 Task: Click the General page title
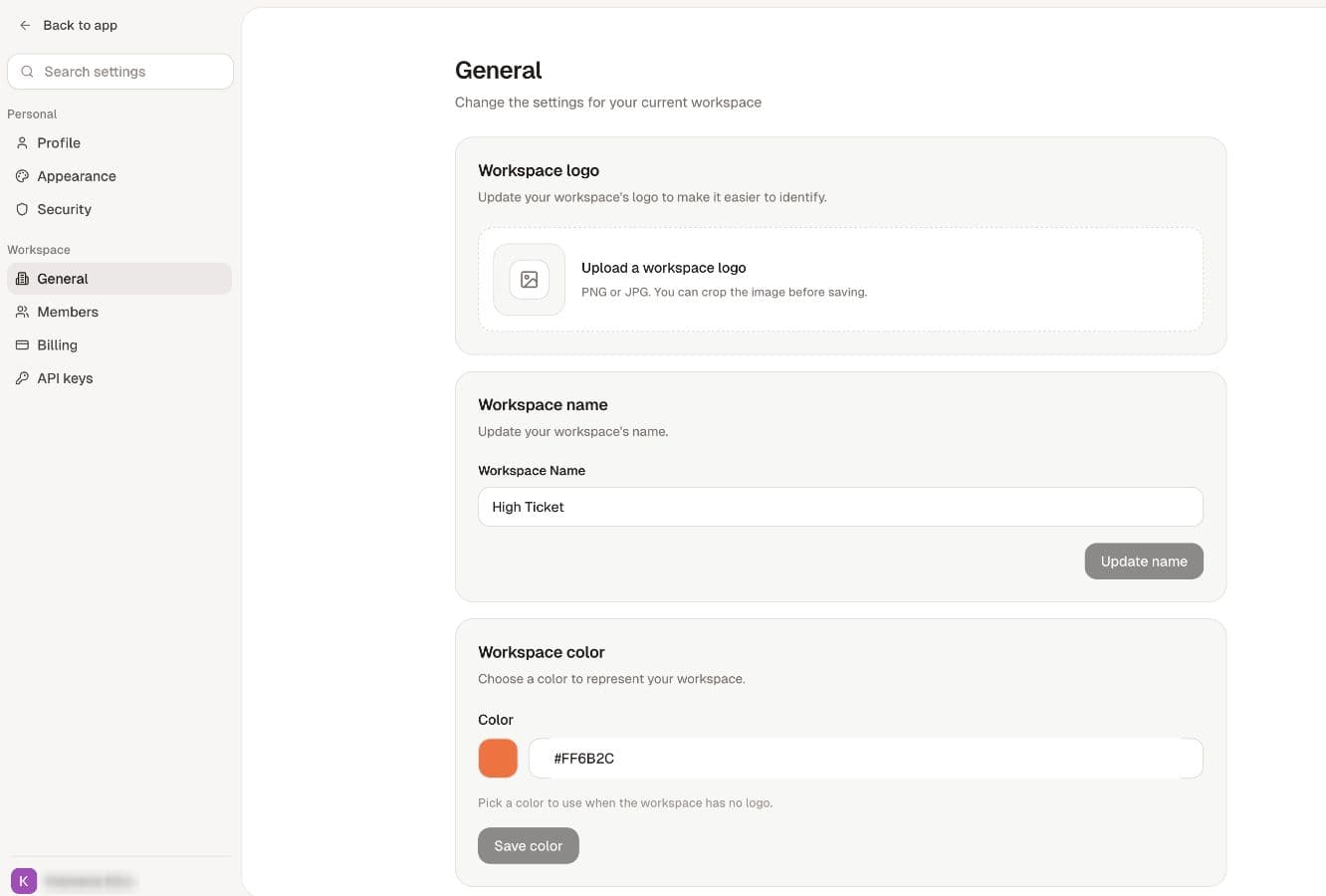click(x=499, y=71)
